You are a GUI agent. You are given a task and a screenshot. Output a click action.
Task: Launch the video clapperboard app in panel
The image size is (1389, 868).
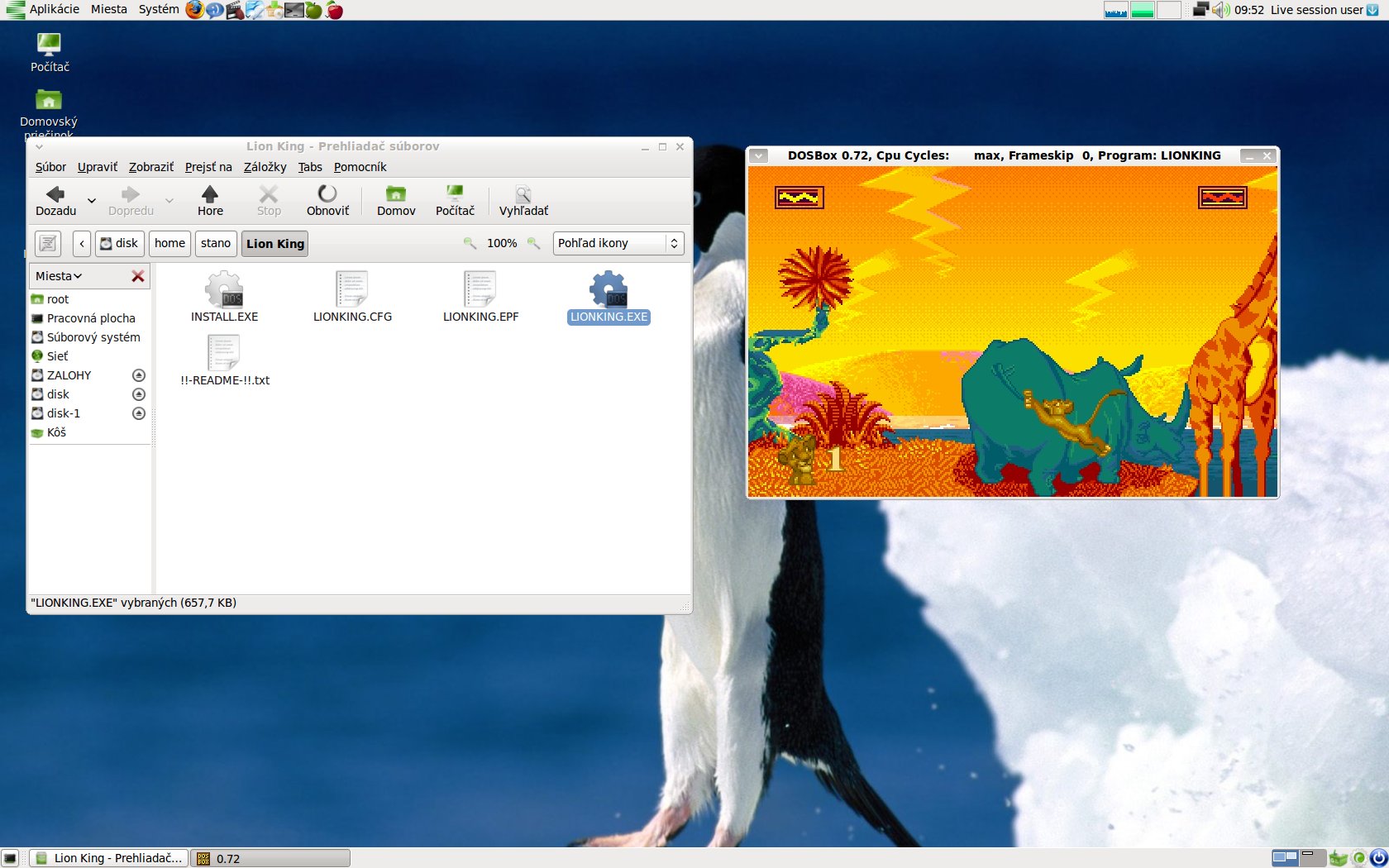tap(235, 11)
